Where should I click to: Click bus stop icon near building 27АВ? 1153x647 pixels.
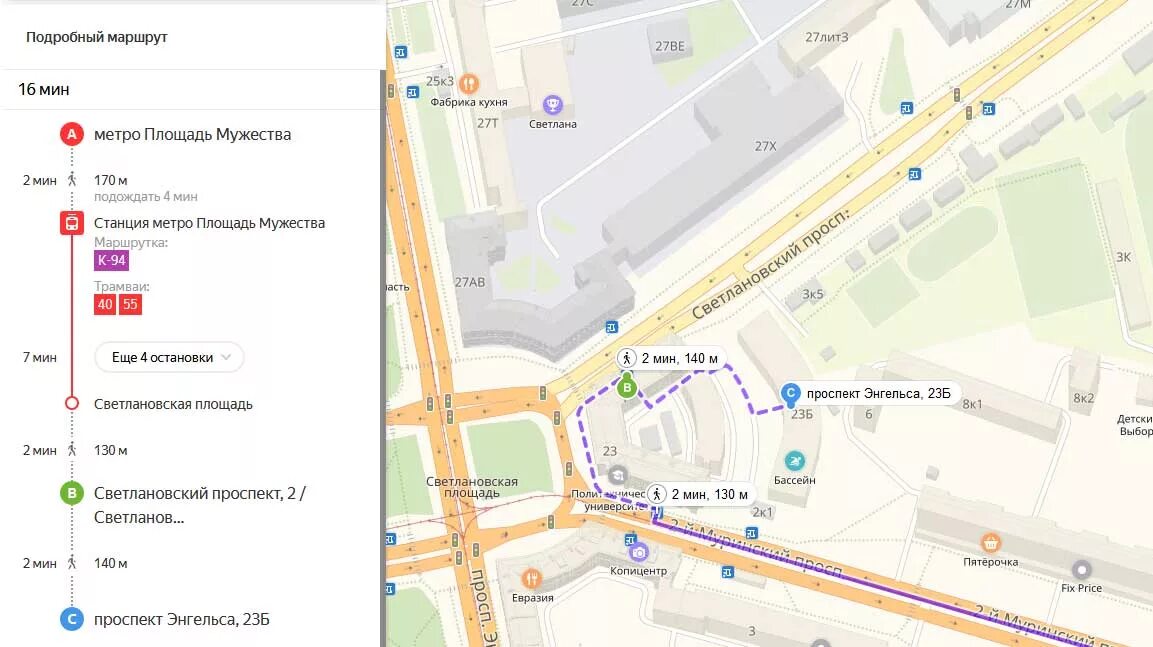tap(612, 327)
